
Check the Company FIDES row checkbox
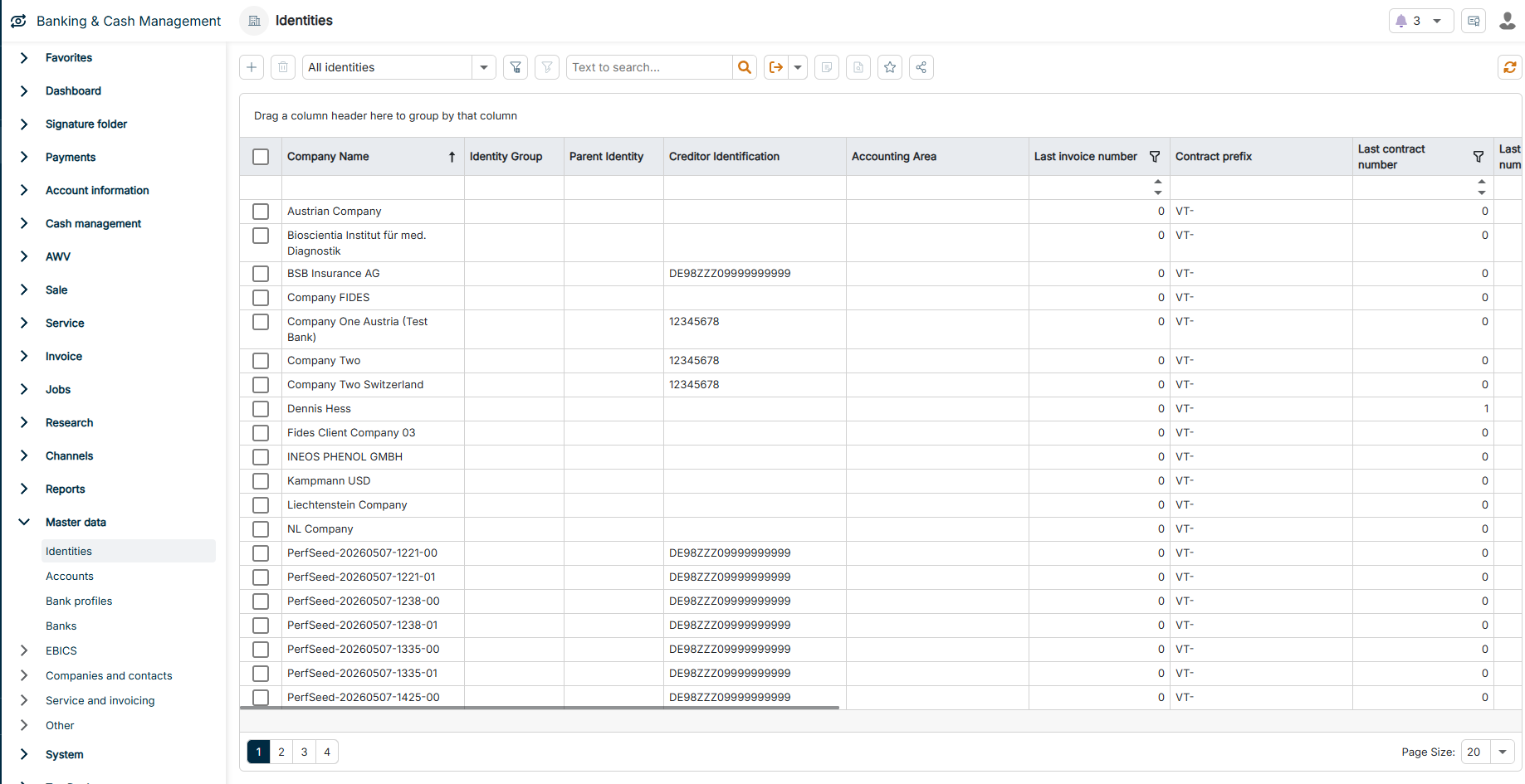click(261, 298)
